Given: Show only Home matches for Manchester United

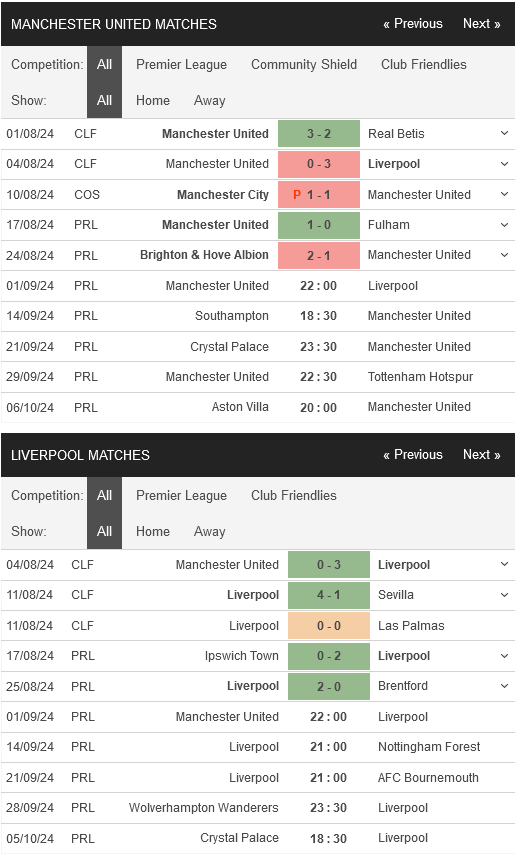Looking at the screenshot, I should [x=153, y=100].
